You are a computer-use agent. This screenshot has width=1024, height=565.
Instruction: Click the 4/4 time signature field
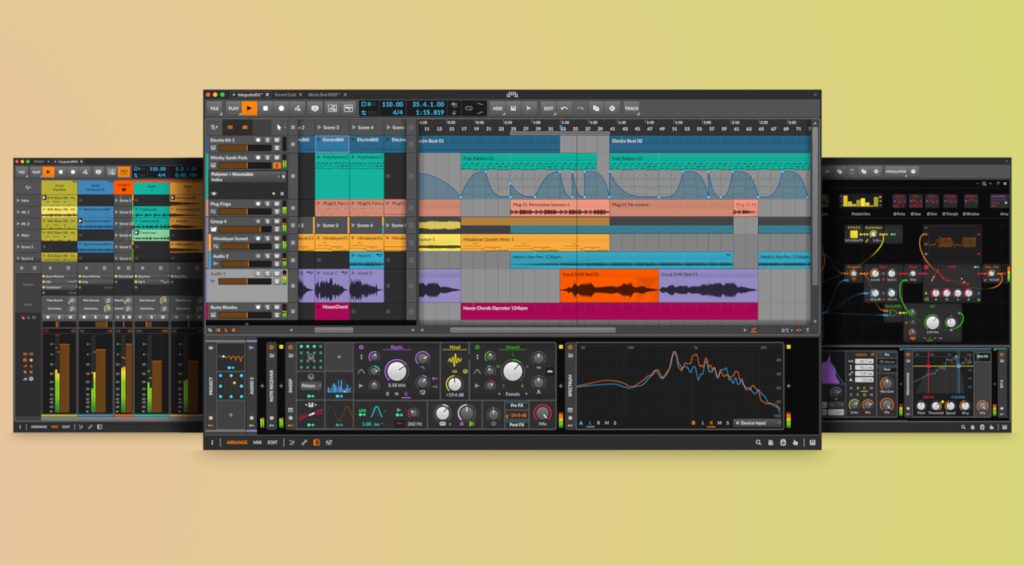tap(397, 112)
